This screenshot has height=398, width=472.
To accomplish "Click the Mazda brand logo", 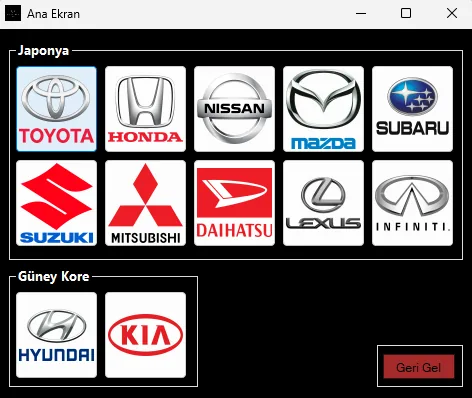I will (x=323, y=109).
